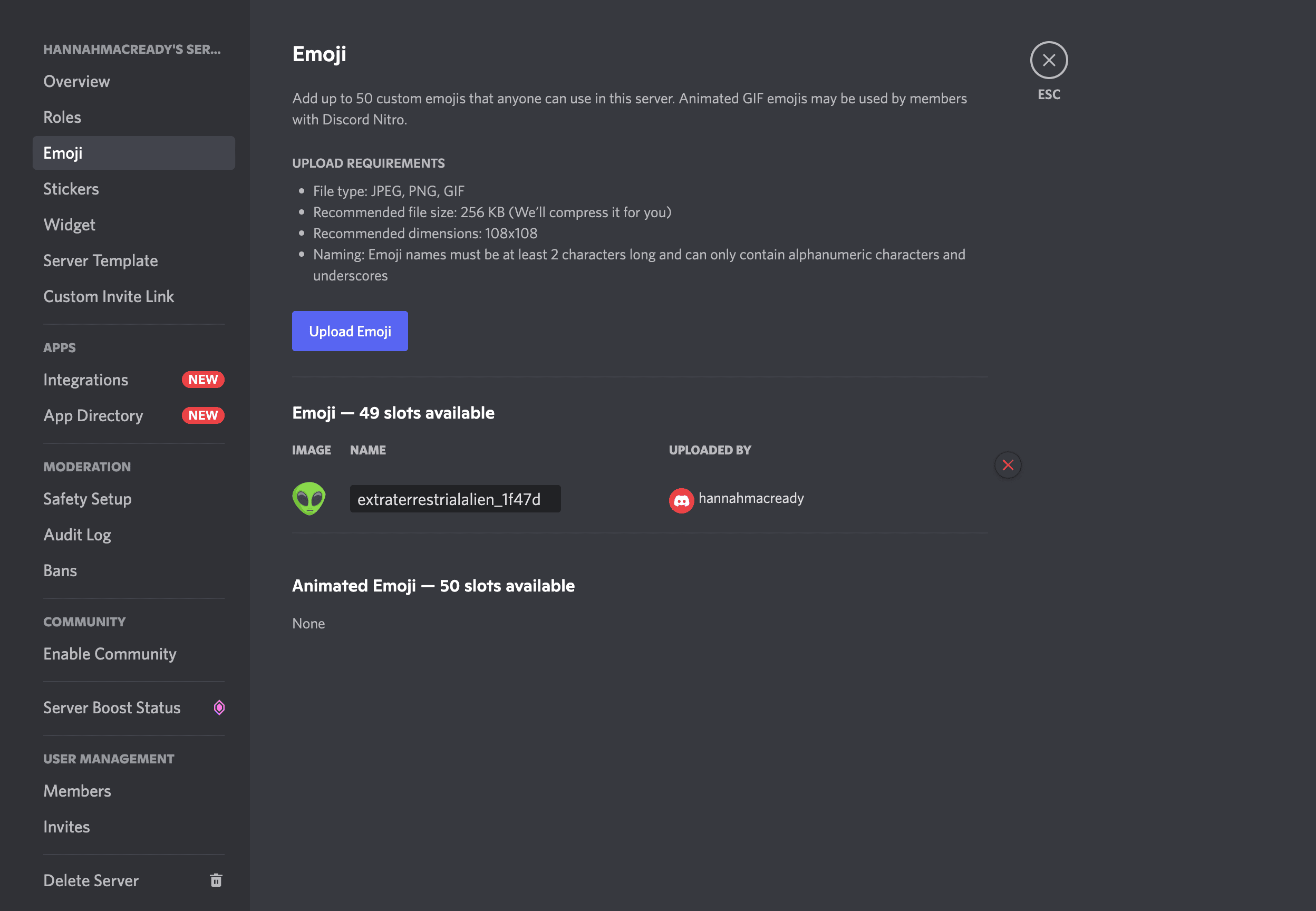Click the App Directory NEW badge icon
Image resolution: width=1316 pixels, height=911 pixels.
tap(202, 414)
